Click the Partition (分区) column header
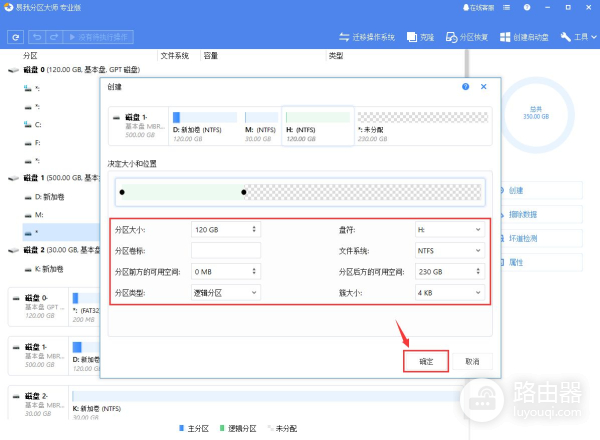Image resolution: width=600 pixels, height=440 pixels. [30, 56]
